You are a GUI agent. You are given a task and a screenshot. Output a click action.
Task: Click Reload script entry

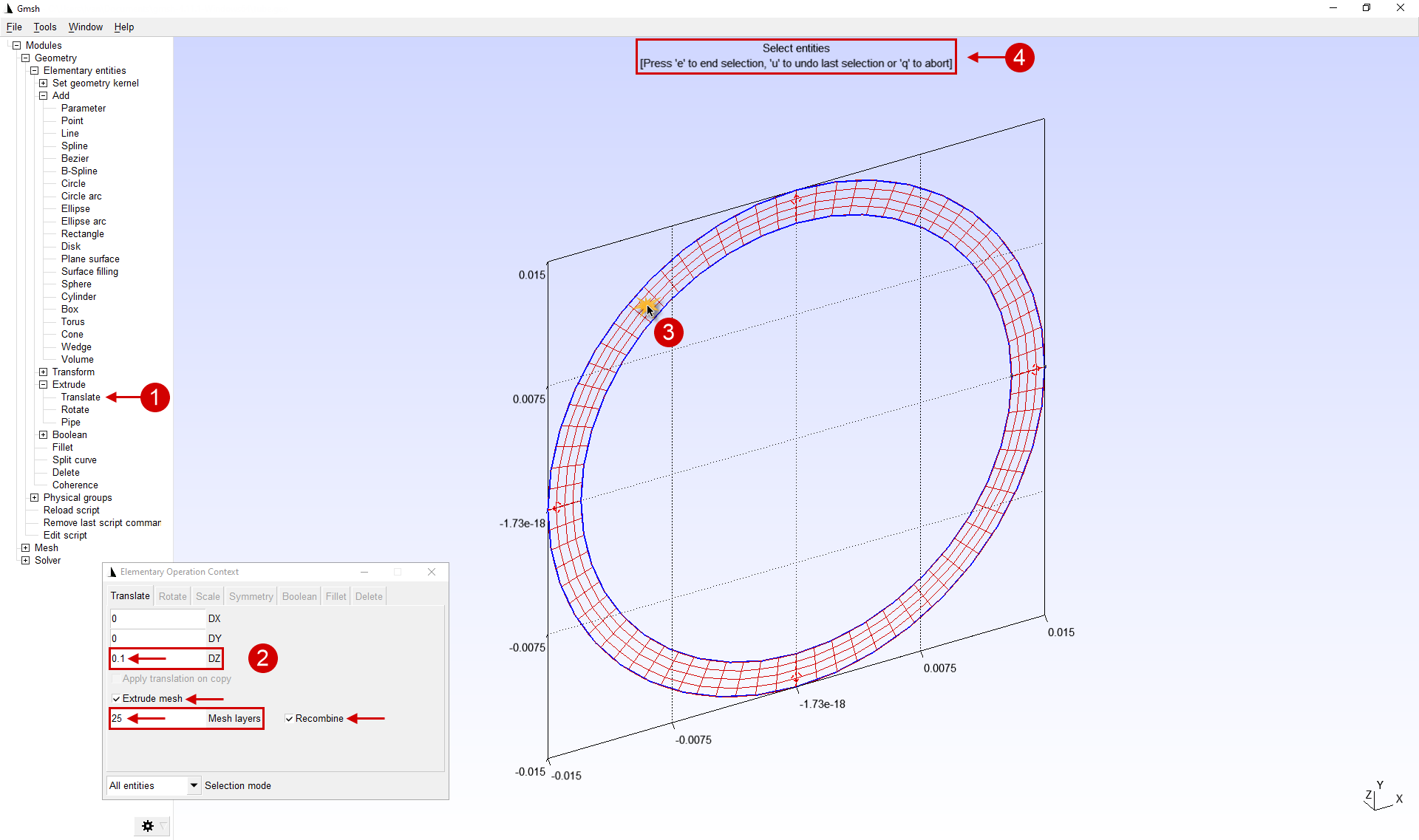(71, 510)
